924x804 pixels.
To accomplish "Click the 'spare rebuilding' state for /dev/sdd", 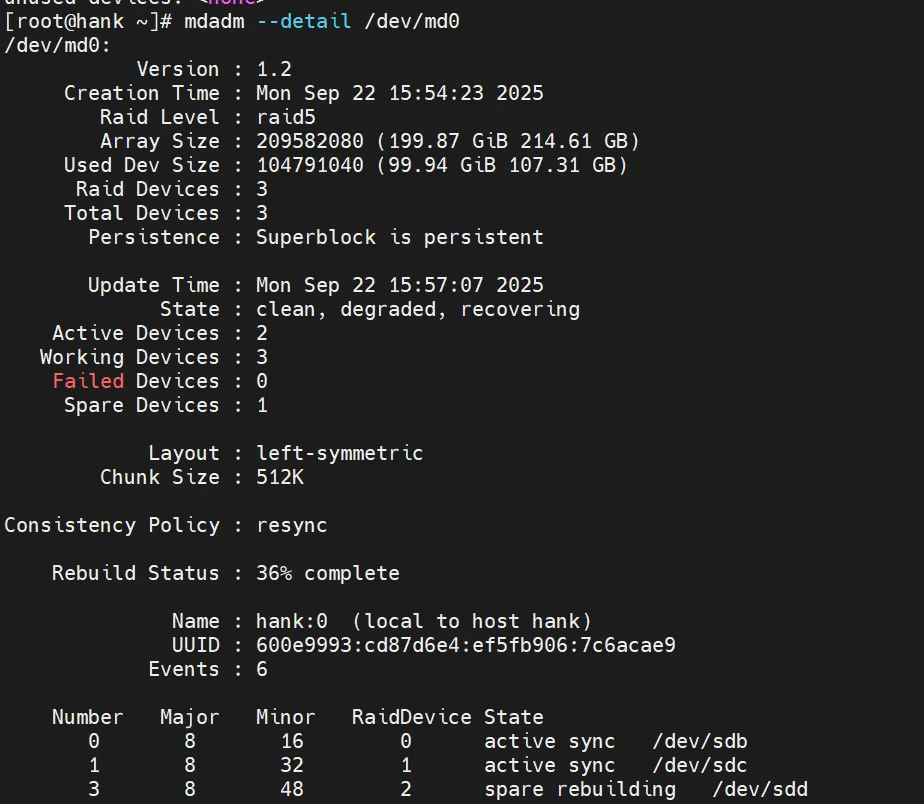I will 580,789.
